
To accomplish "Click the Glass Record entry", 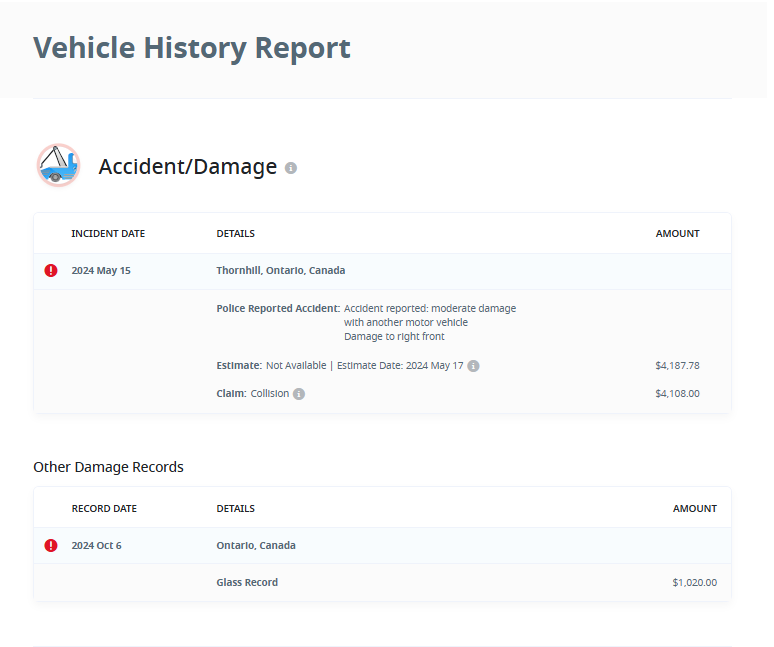I will tap(247, 582).
